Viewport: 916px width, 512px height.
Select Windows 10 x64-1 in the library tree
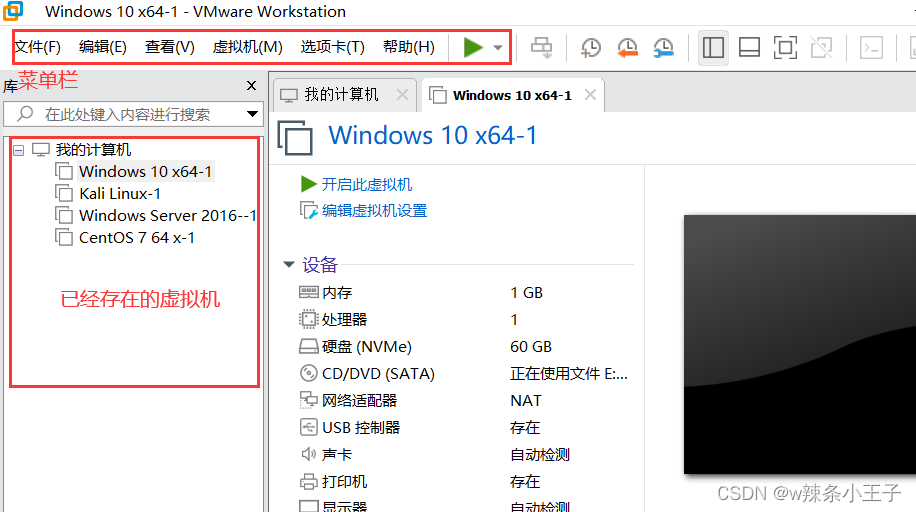tap(145, 172)
